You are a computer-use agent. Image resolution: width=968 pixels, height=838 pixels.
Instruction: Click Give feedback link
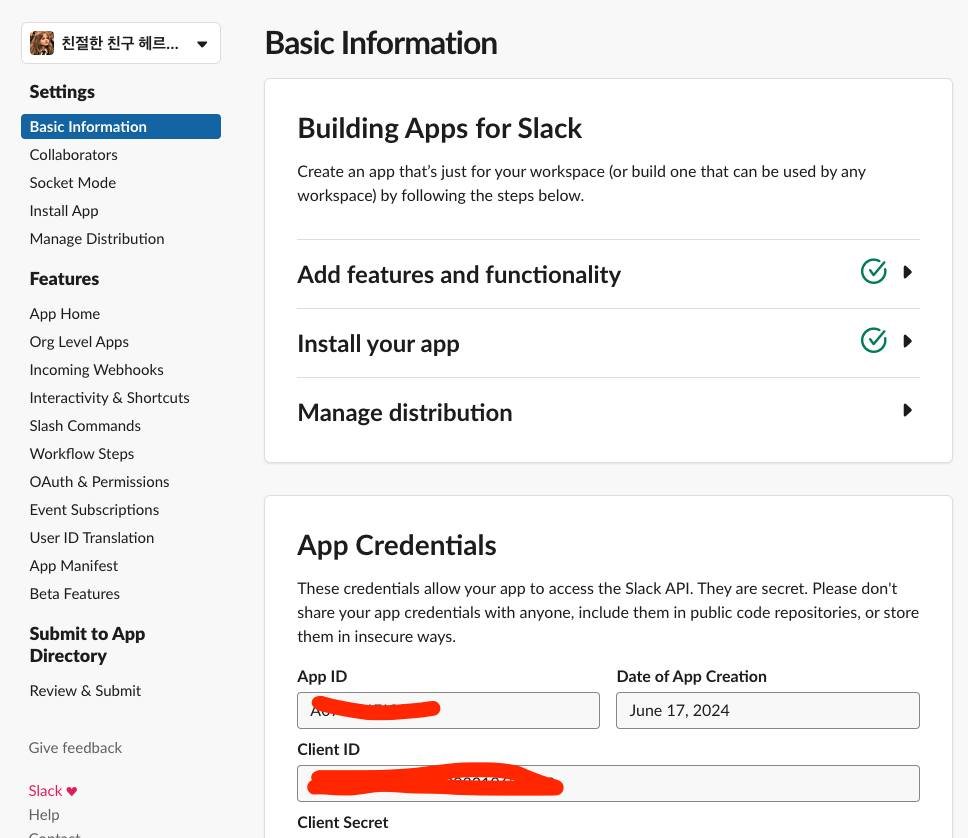click(75, 748)
